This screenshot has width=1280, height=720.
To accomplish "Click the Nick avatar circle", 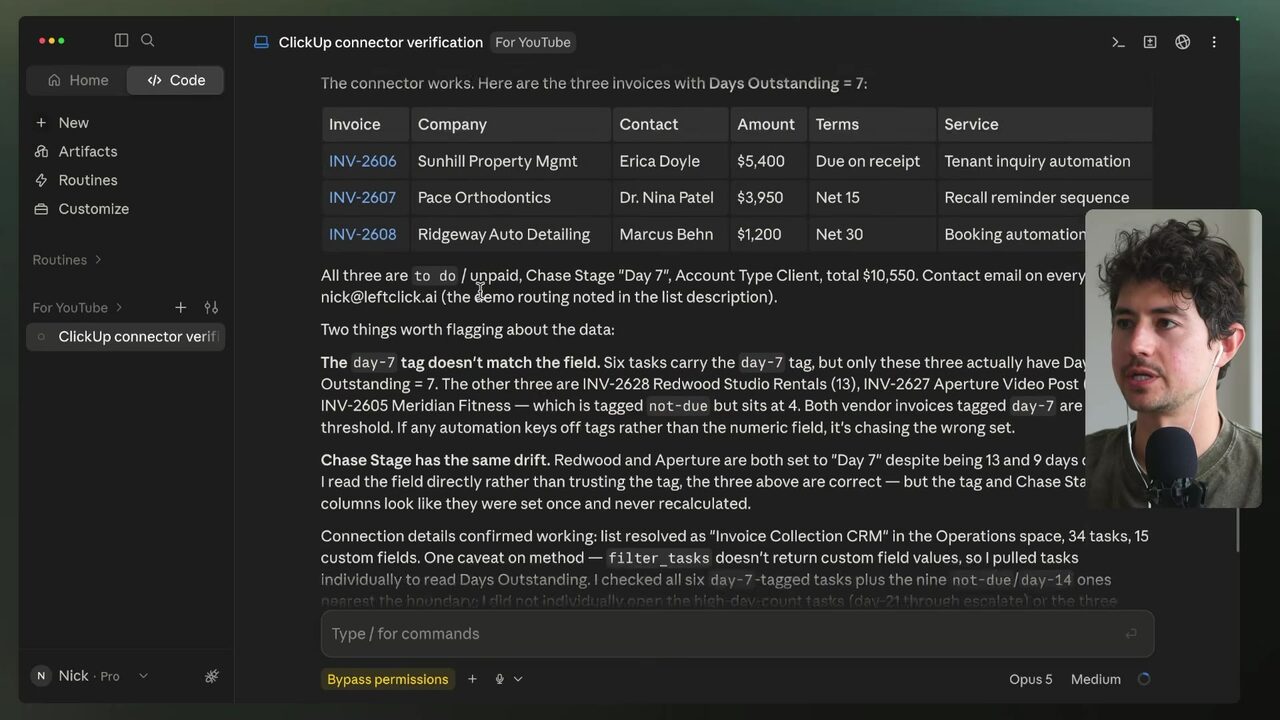I will 41,676.
